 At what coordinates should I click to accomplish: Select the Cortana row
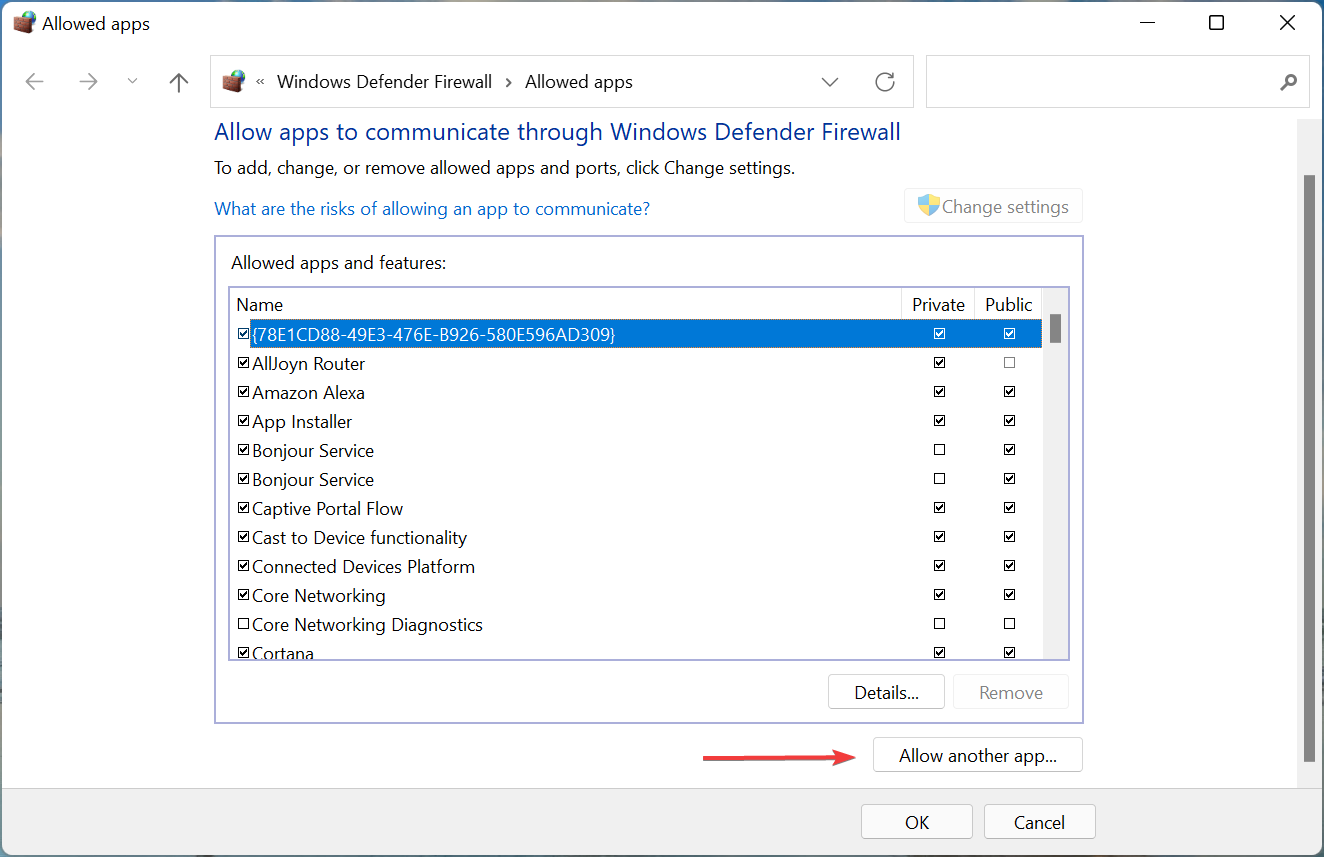(636, 652)
